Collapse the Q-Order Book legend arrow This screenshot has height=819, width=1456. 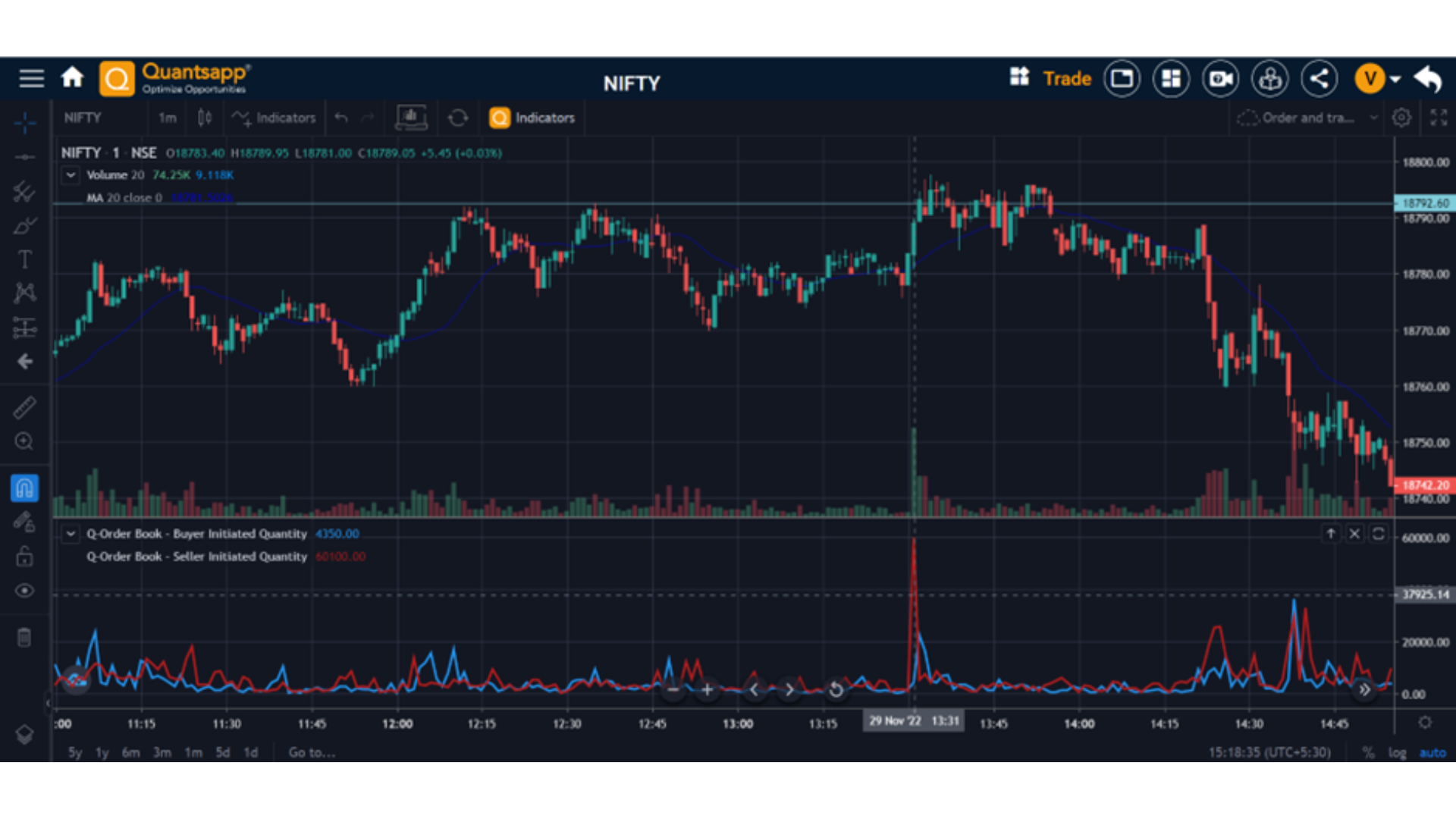point(71,534)
